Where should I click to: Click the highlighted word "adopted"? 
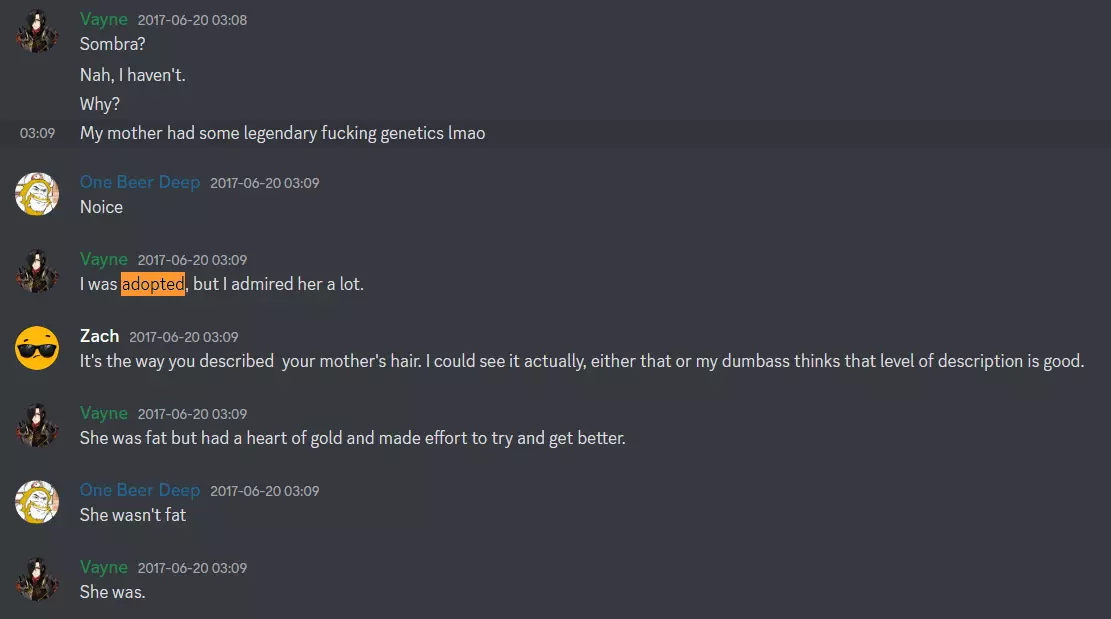[153, 284]
